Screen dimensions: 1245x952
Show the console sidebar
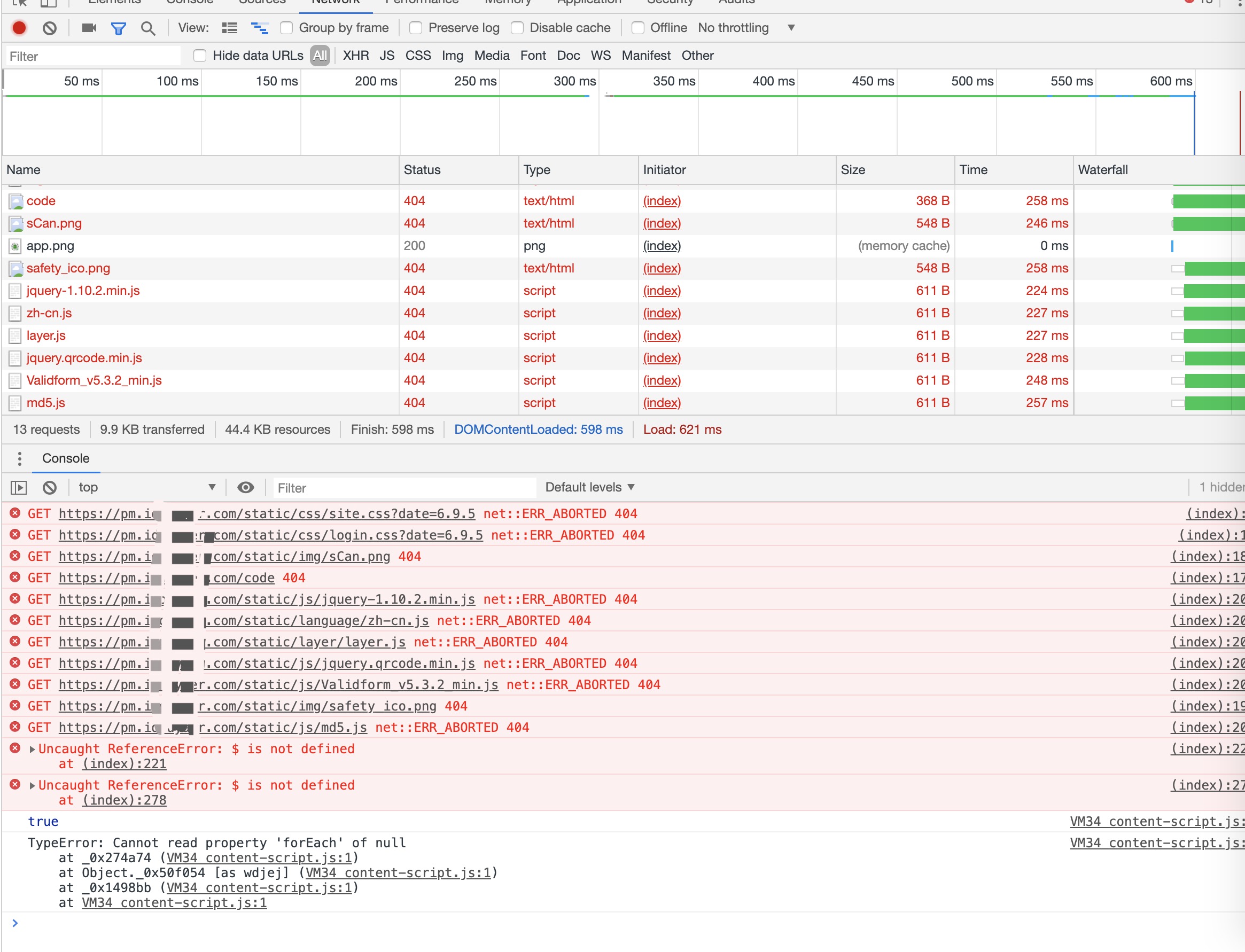pyautogui.click(x=19, y=487)
